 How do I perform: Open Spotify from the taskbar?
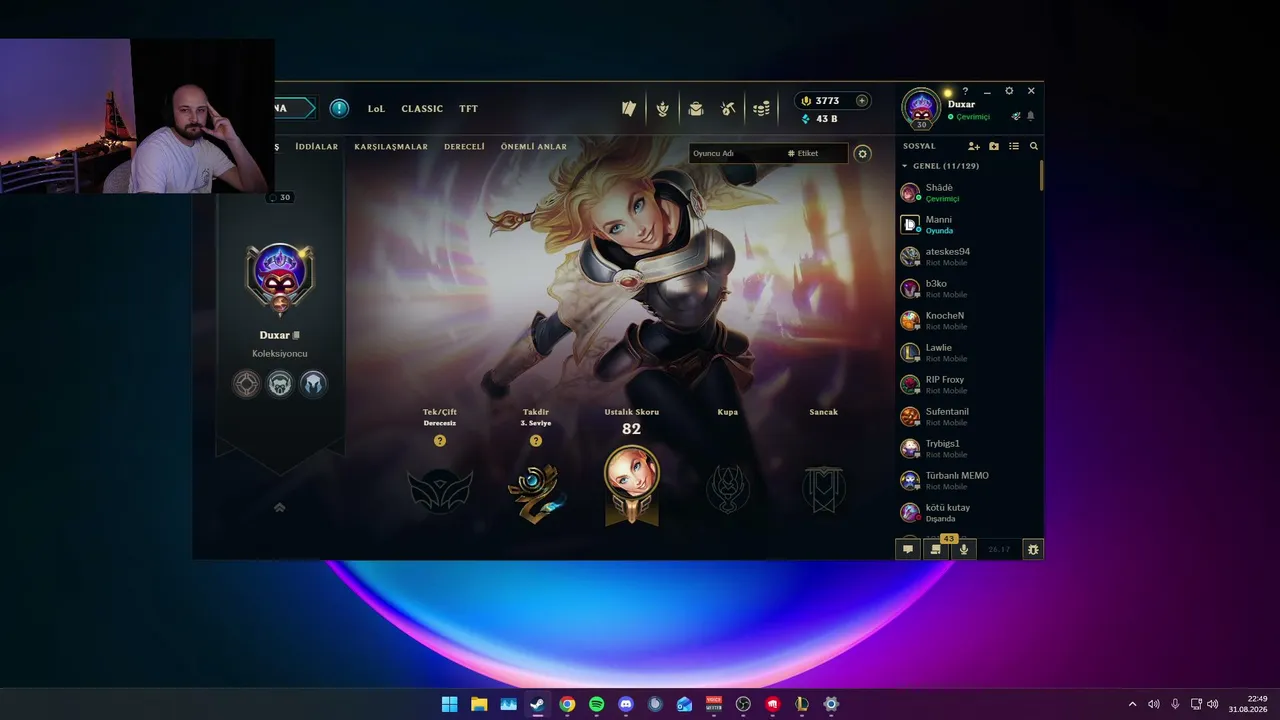[597, 704]
